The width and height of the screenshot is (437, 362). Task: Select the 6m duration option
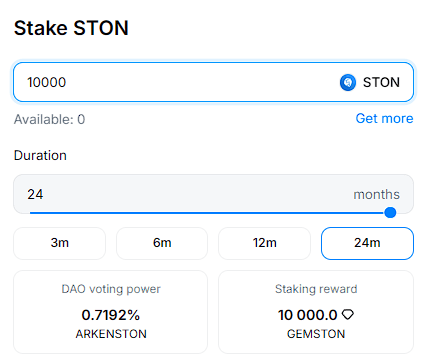(162, 243)
